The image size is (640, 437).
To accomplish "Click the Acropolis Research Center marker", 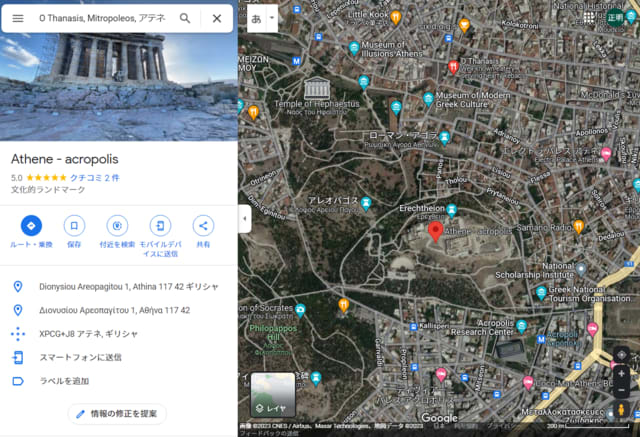I will click(x=521, y=326).
